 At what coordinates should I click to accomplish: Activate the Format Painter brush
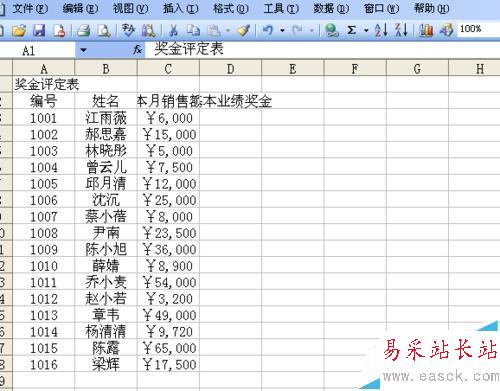coord(244,30)
